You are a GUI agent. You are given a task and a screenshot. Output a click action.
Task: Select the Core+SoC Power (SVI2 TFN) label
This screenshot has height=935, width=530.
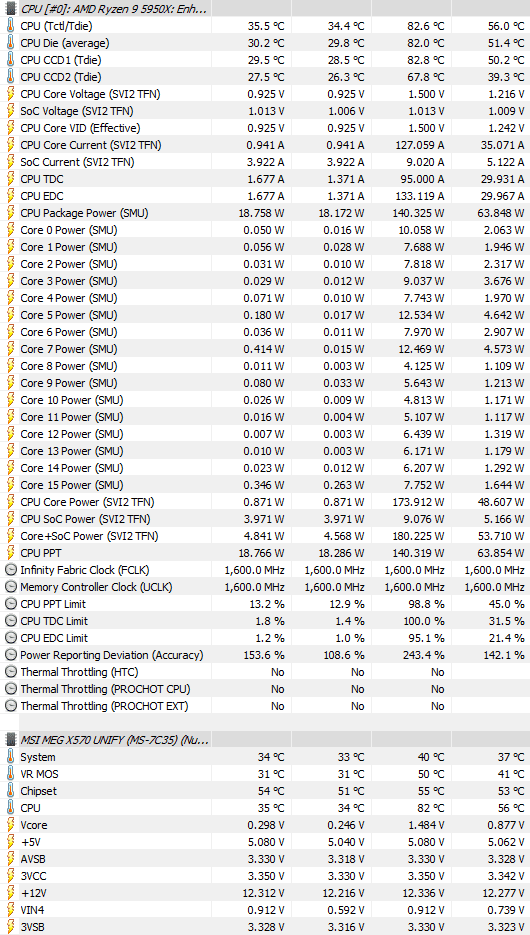click(x=89, y=535)
